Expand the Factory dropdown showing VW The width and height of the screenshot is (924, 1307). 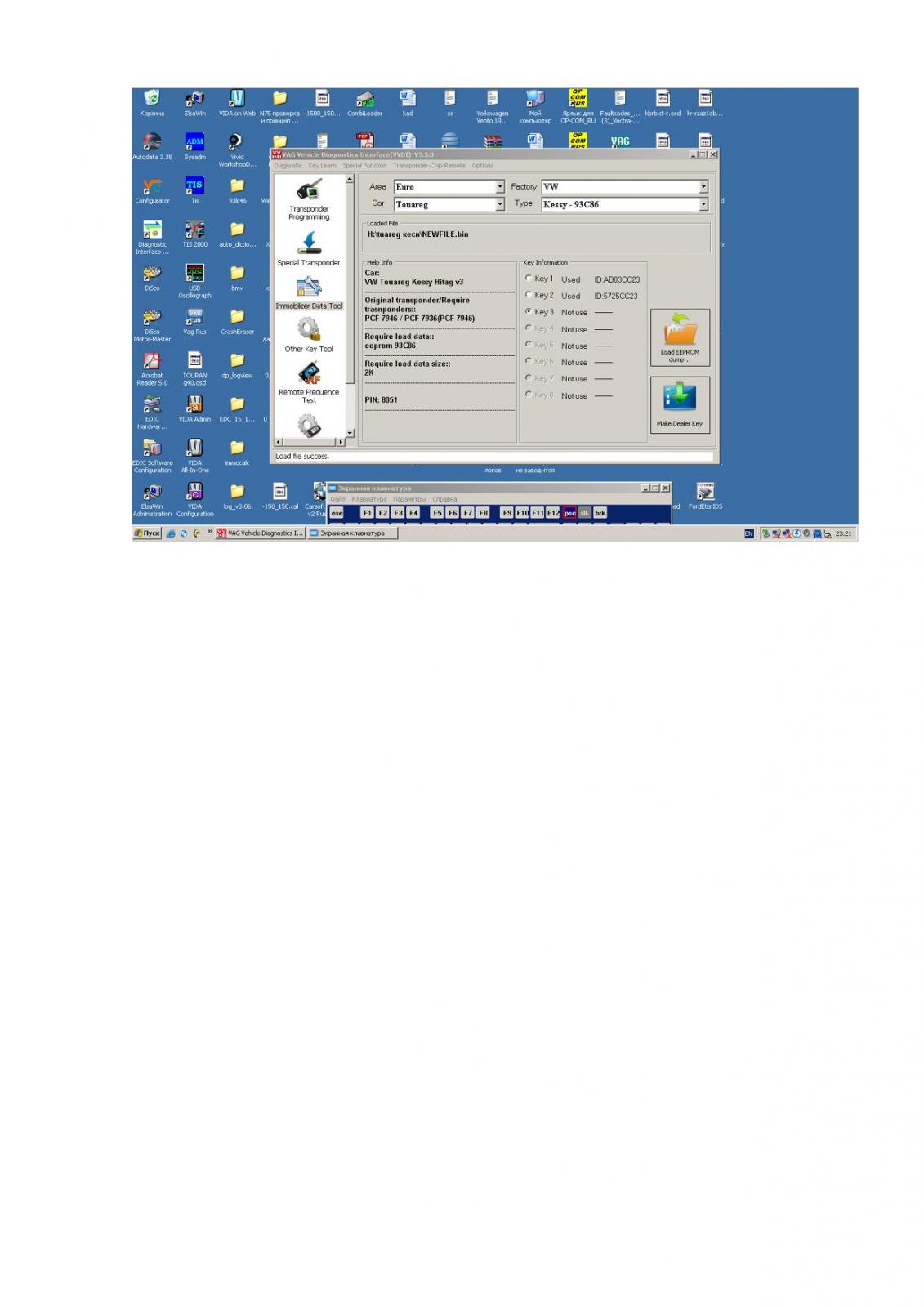(x=703, y=187)
